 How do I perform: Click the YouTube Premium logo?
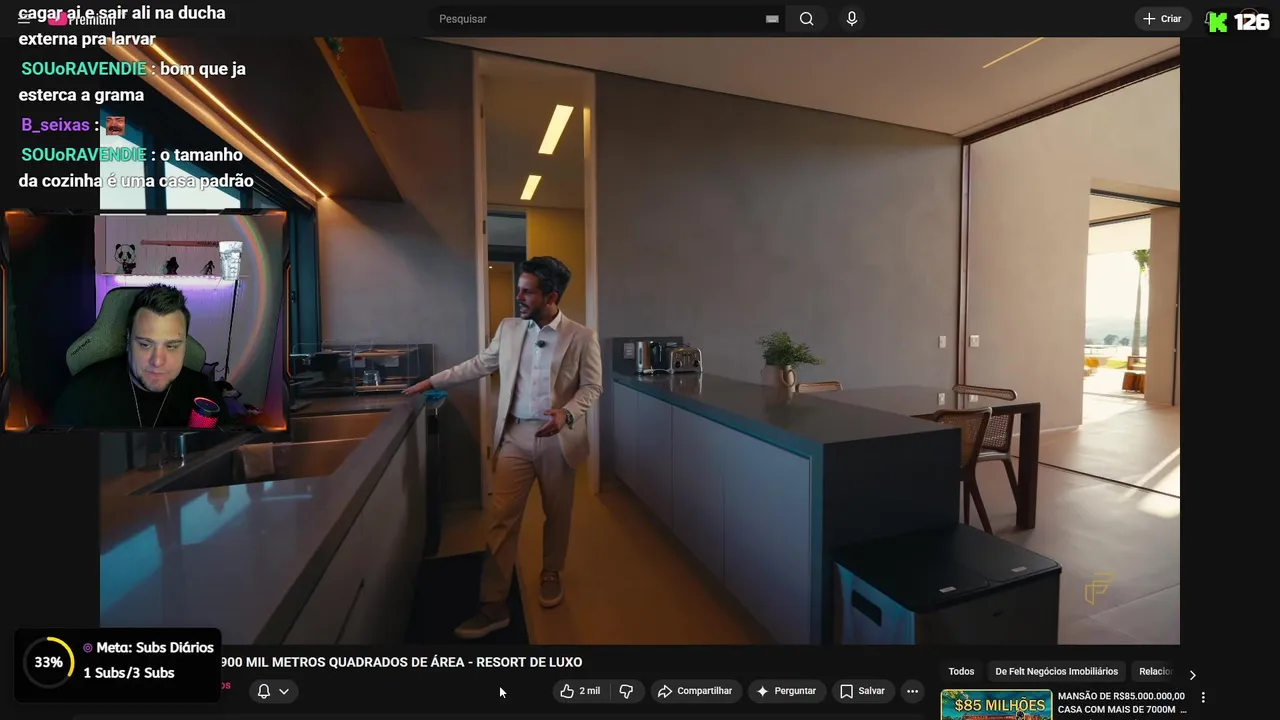pos(82,19)
